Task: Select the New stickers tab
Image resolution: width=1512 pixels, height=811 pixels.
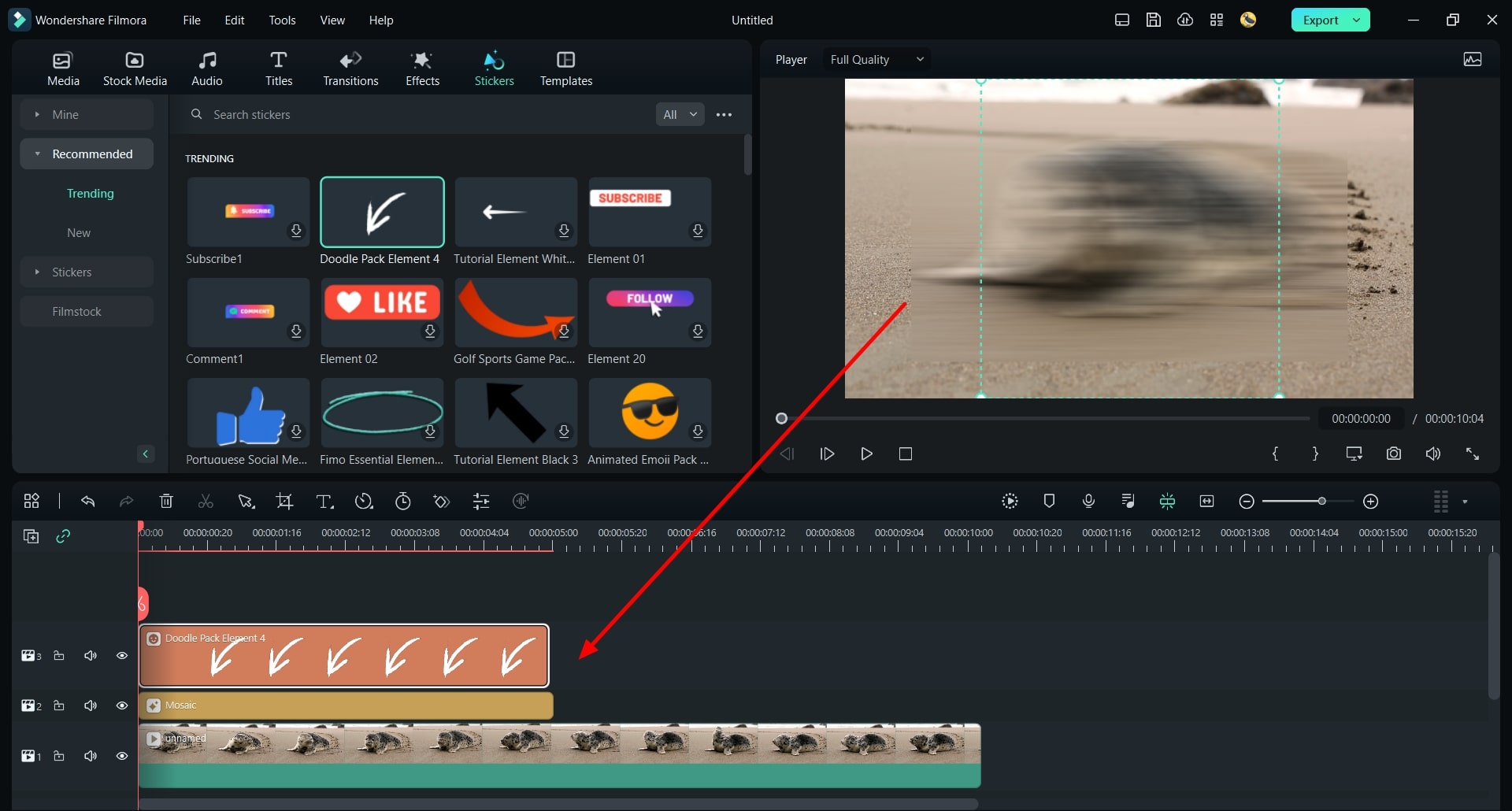Action: (x=77, y=232)
